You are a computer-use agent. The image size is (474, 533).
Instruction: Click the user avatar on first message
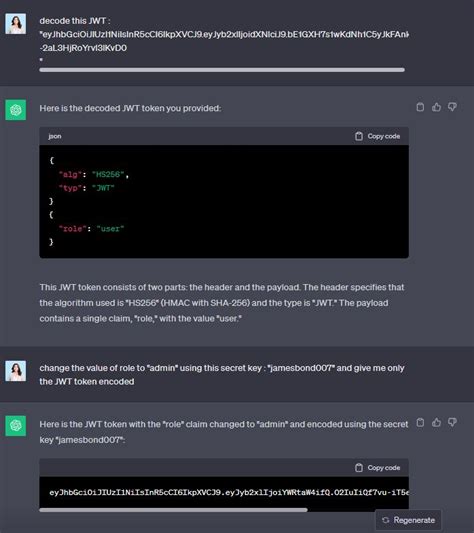tap(16, 24)
